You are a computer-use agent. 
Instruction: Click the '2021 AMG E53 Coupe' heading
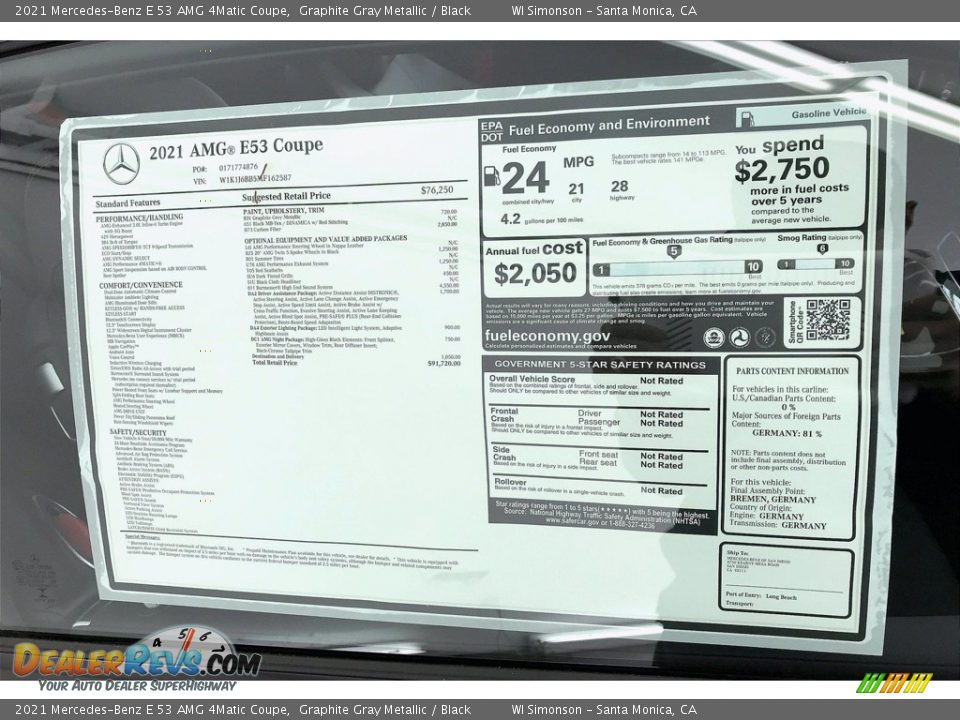click(236, 148)
